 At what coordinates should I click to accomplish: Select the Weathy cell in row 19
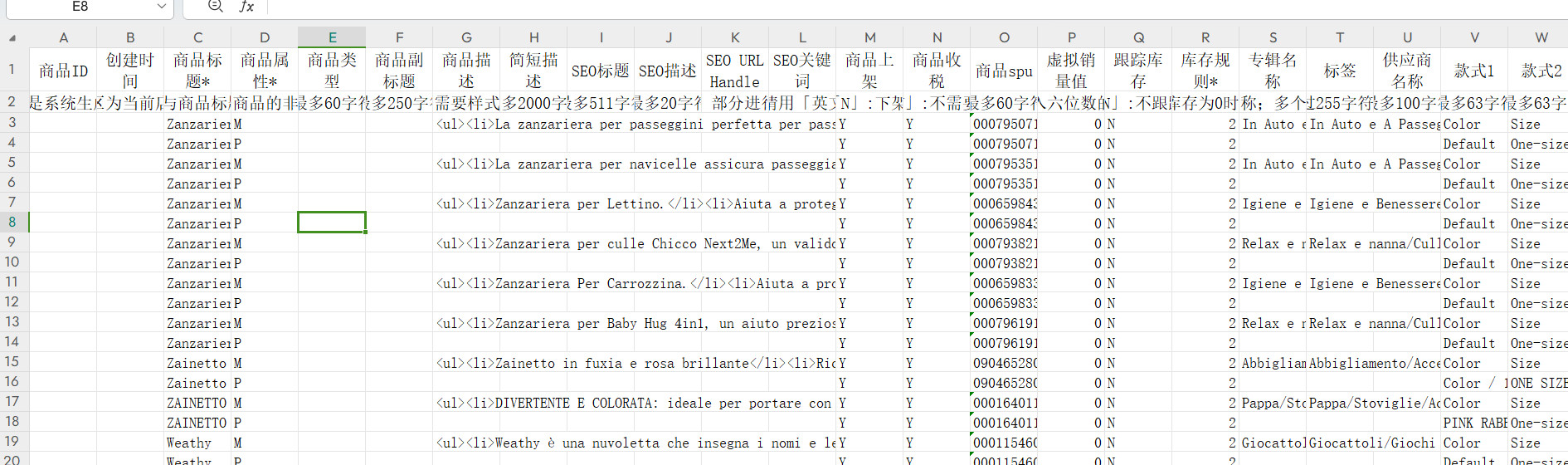coord(197,443)
